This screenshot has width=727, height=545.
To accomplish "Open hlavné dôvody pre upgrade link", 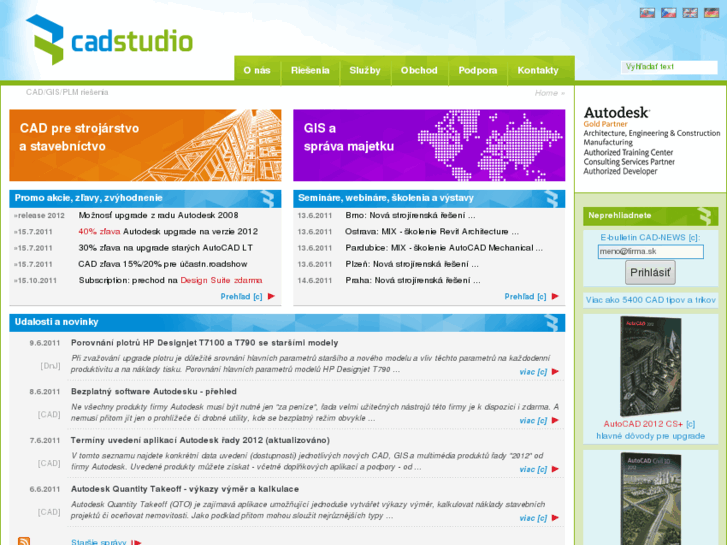I will tap(650, 436).
